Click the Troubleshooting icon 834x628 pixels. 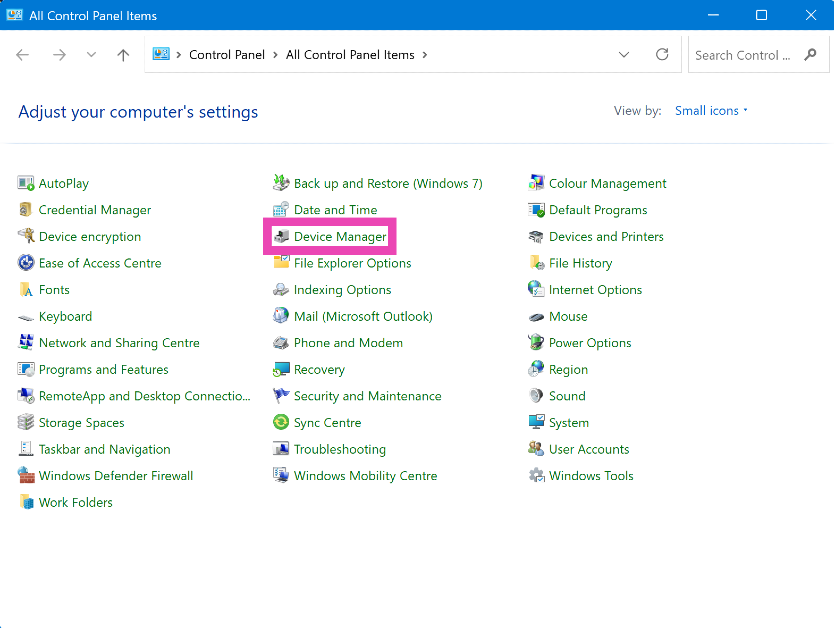pos(281,450)
